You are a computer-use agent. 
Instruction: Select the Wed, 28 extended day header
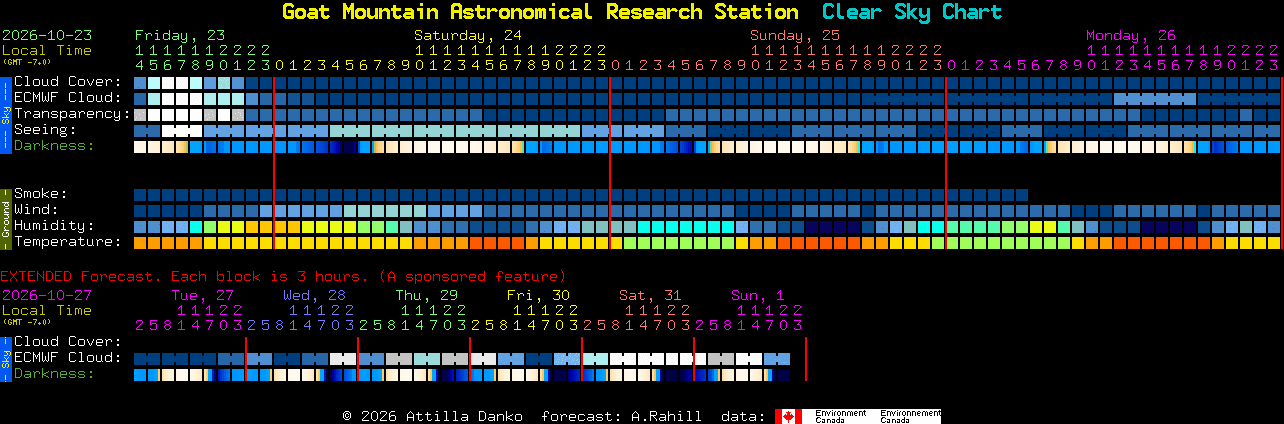click(x=314, y=295)
